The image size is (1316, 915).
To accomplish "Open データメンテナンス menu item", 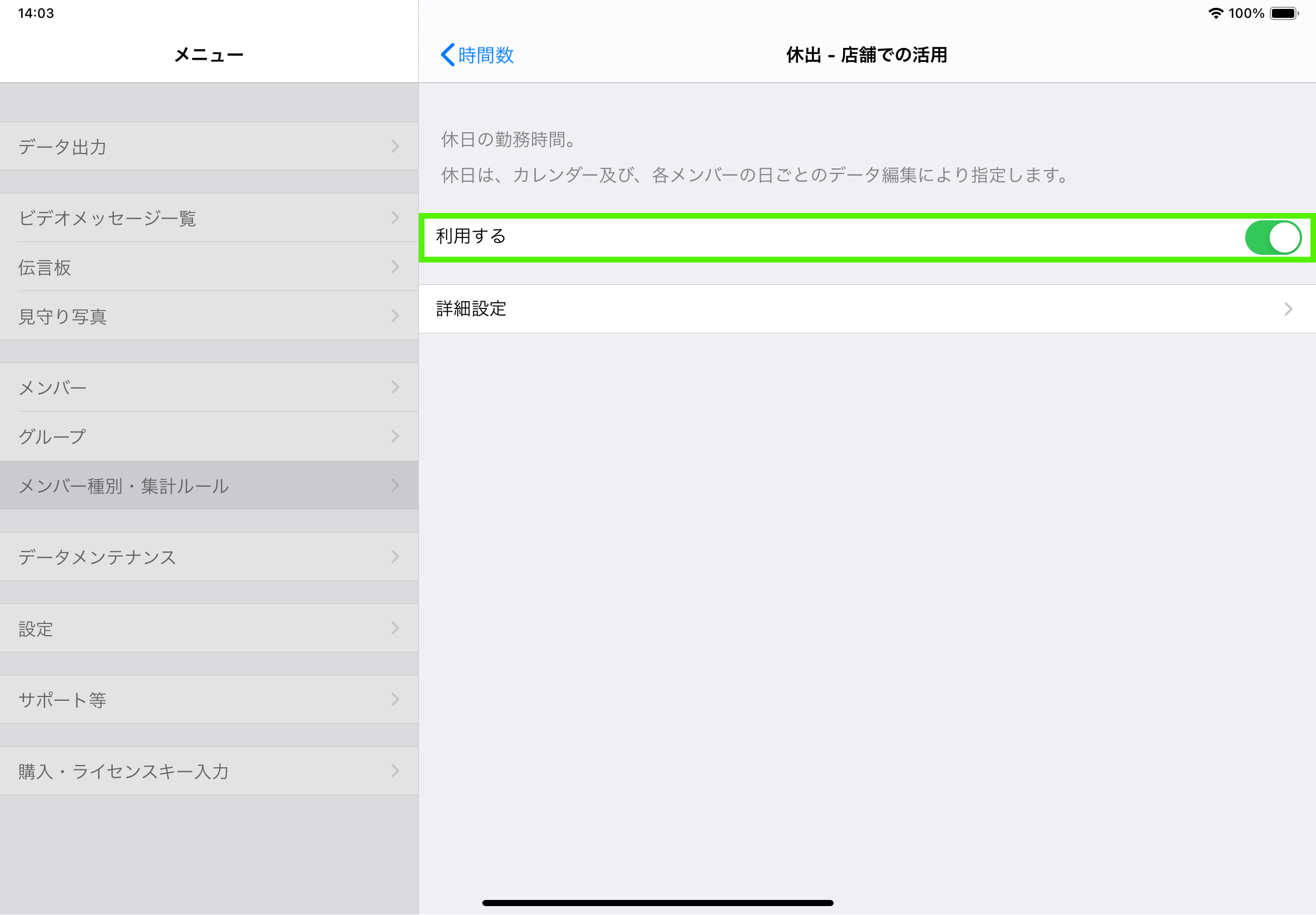I will pyautogui.click(x=209, y=556).
